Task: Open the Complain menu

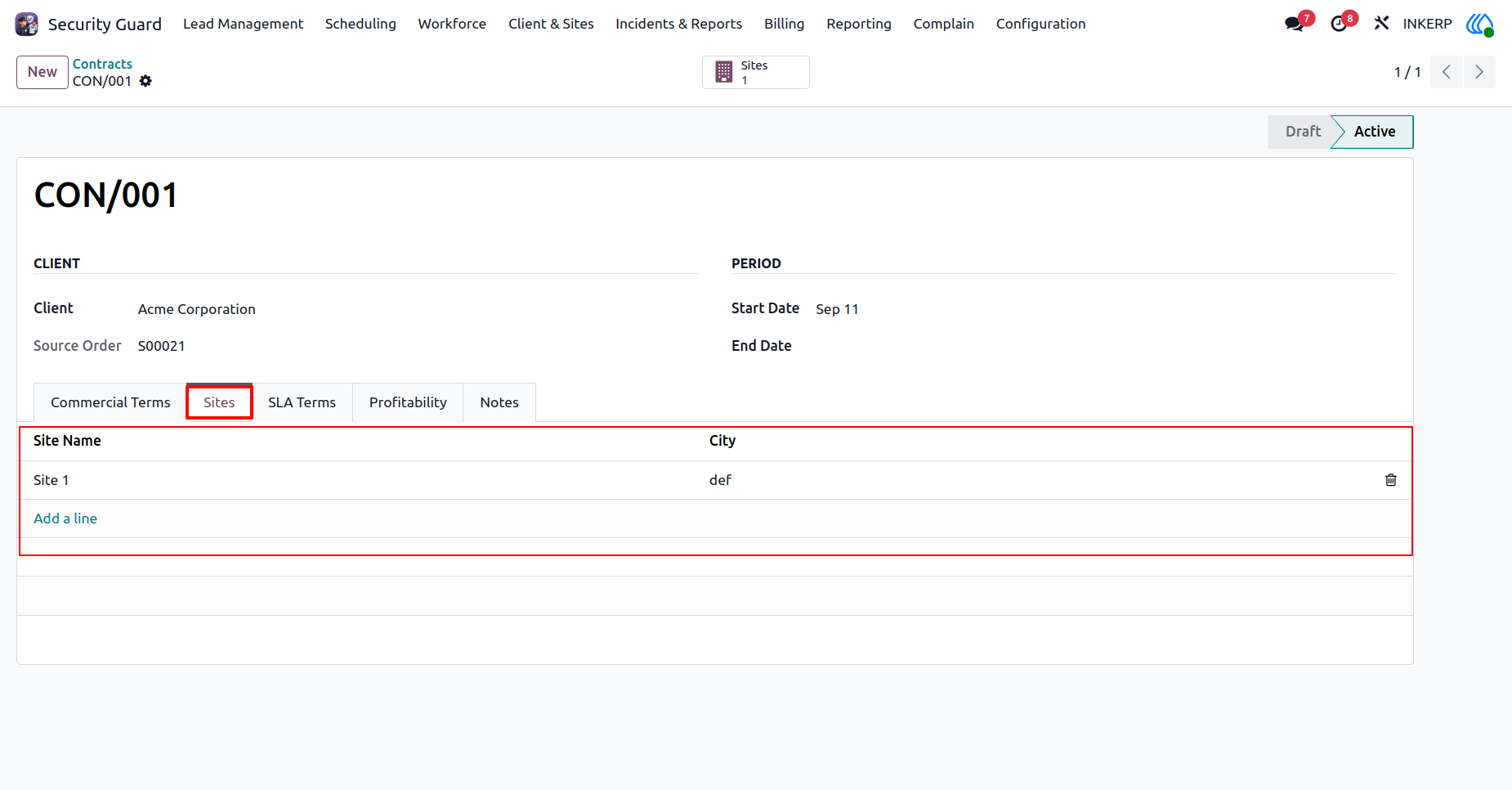Action: (943, 24)
